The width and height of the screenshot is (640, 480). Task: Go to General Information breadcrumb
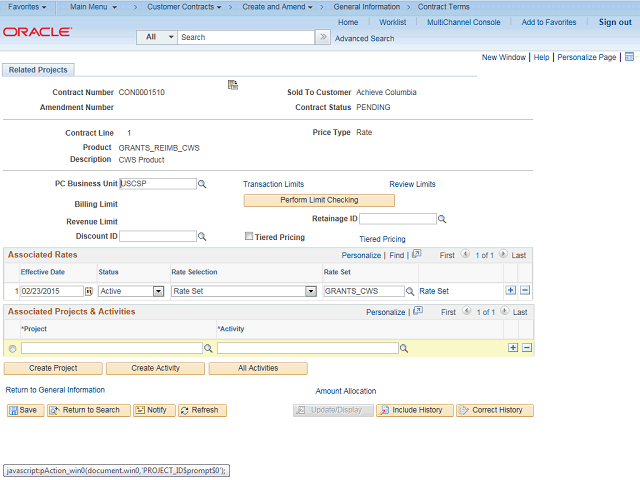(367, 7)
